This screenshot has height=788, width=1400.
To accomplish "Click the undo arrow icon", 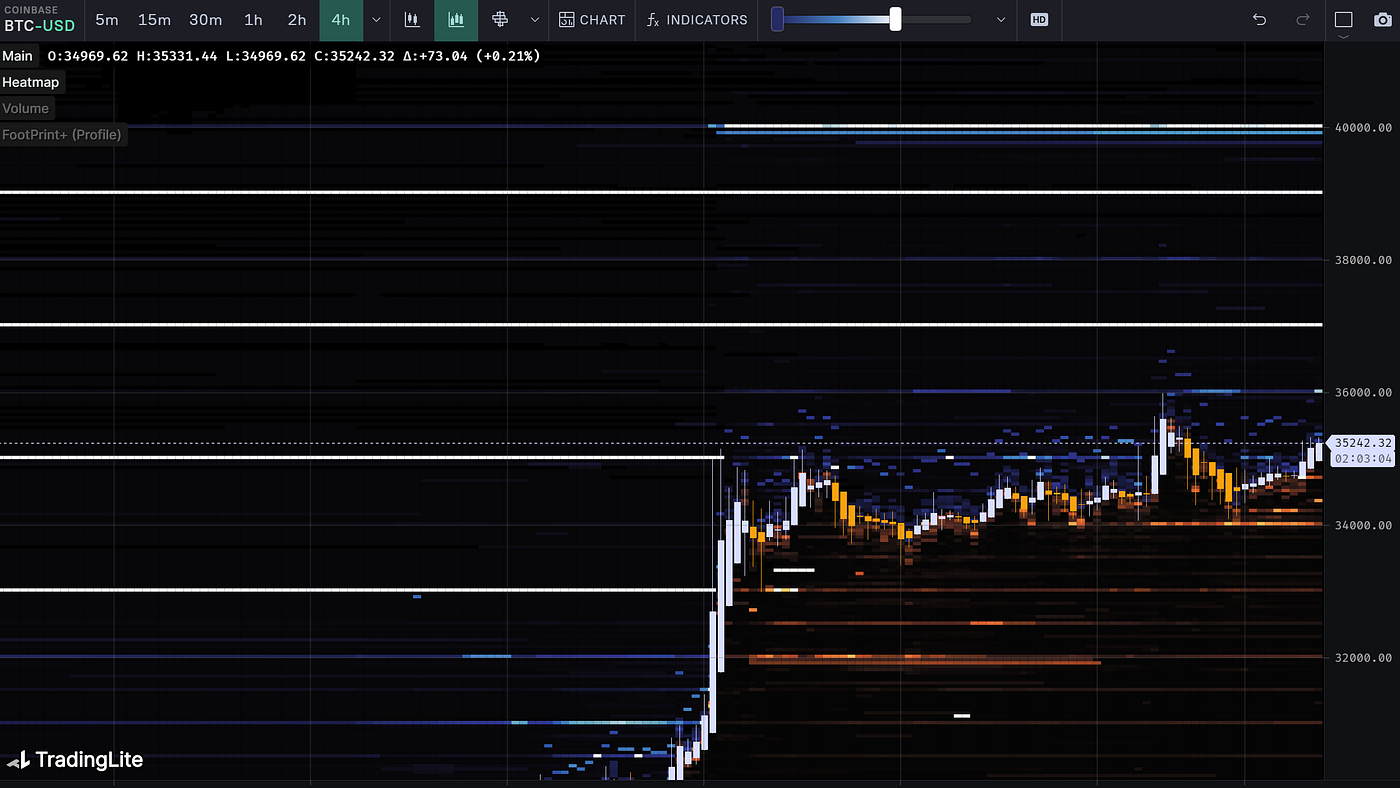I will [1260, 20].
